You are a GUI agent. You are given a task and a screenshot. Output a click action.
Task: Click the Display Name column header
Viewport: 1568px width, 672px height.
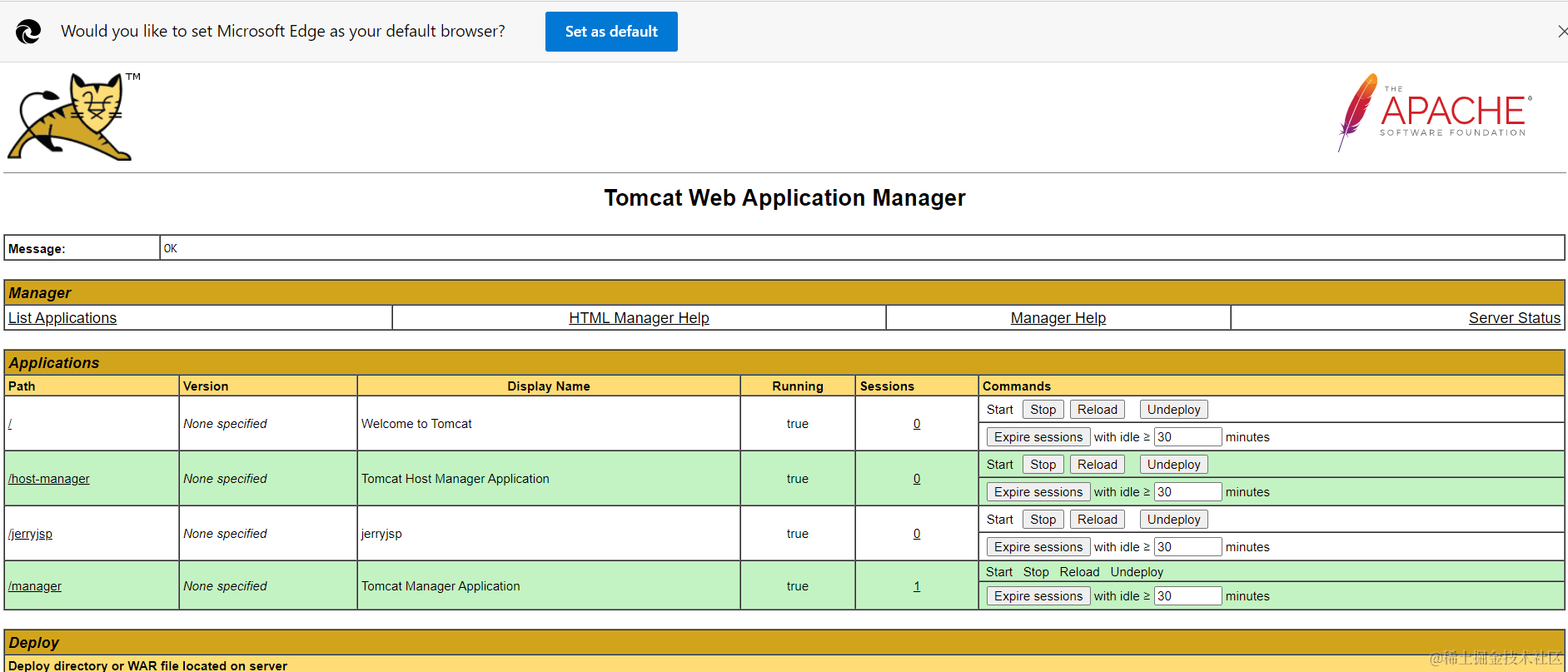tap(549, 386)
